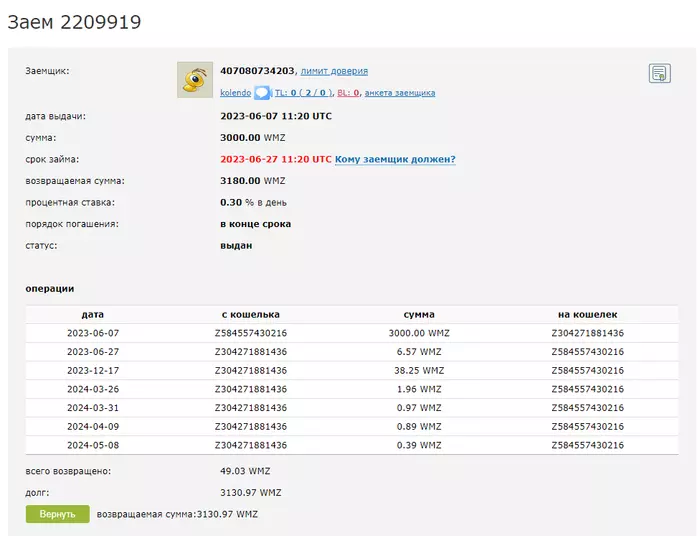Click red due date '2023-06-27 11:20 UTC'

point(276,159)
